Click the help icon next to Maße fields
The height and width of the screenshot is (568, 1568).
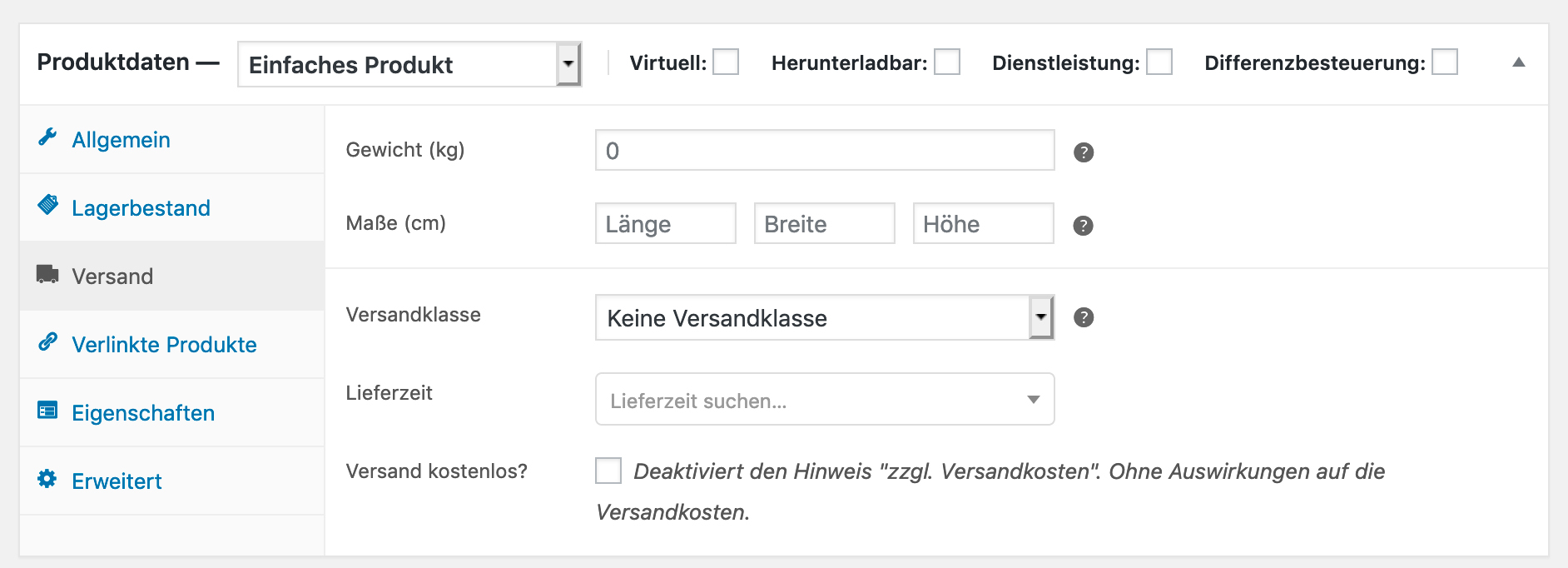(x=1083, y=226)
